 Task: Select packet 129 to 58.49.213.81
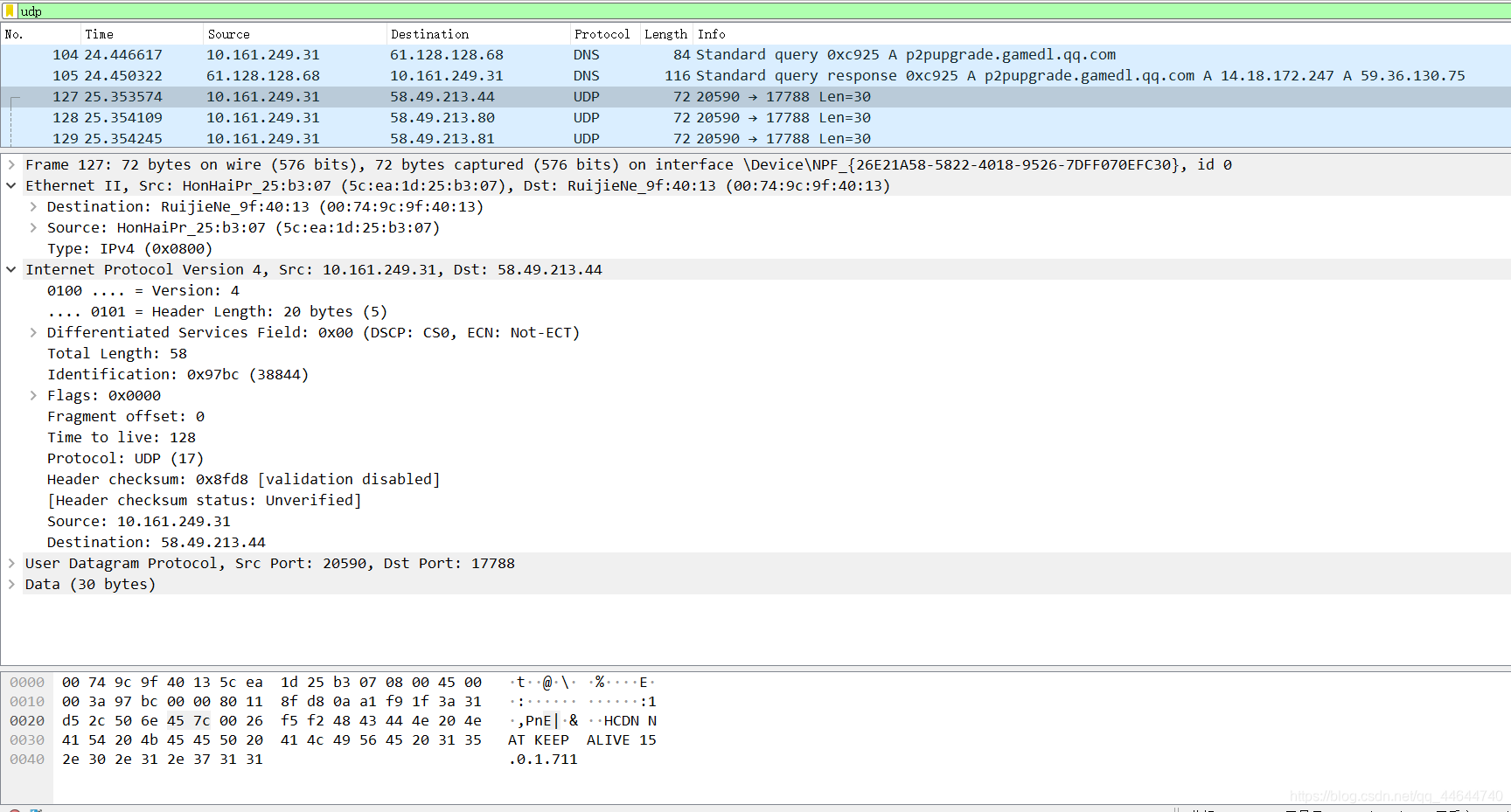[755, 138]
